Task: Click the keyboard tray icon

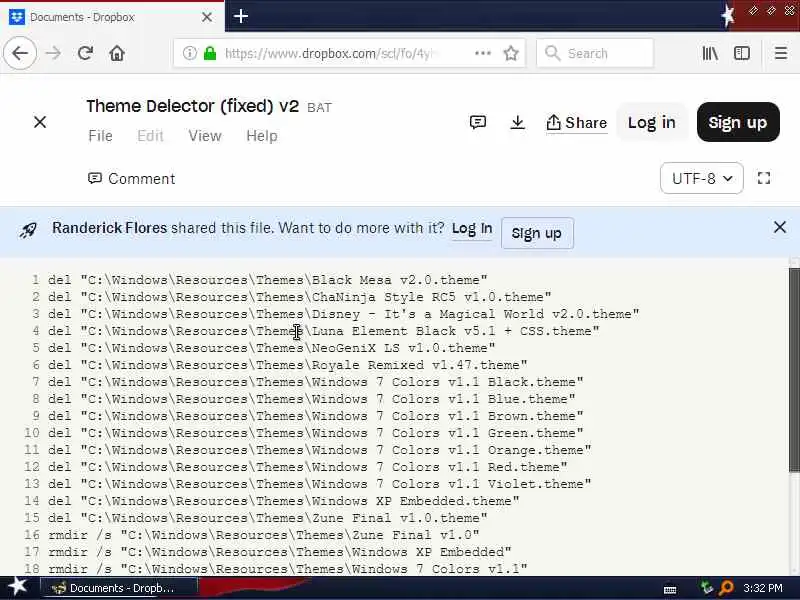Action: tap(670, 589)
